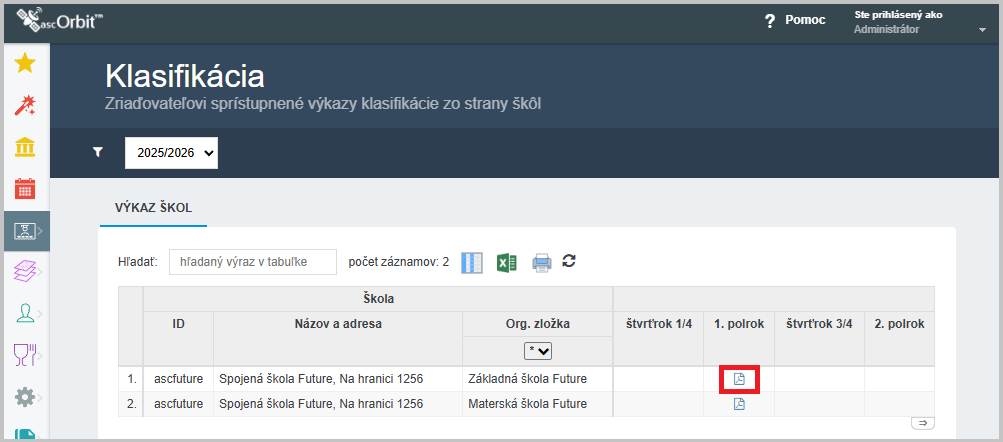Click the Hľadať search input field

pyautogui.click(x=253, y=262)
